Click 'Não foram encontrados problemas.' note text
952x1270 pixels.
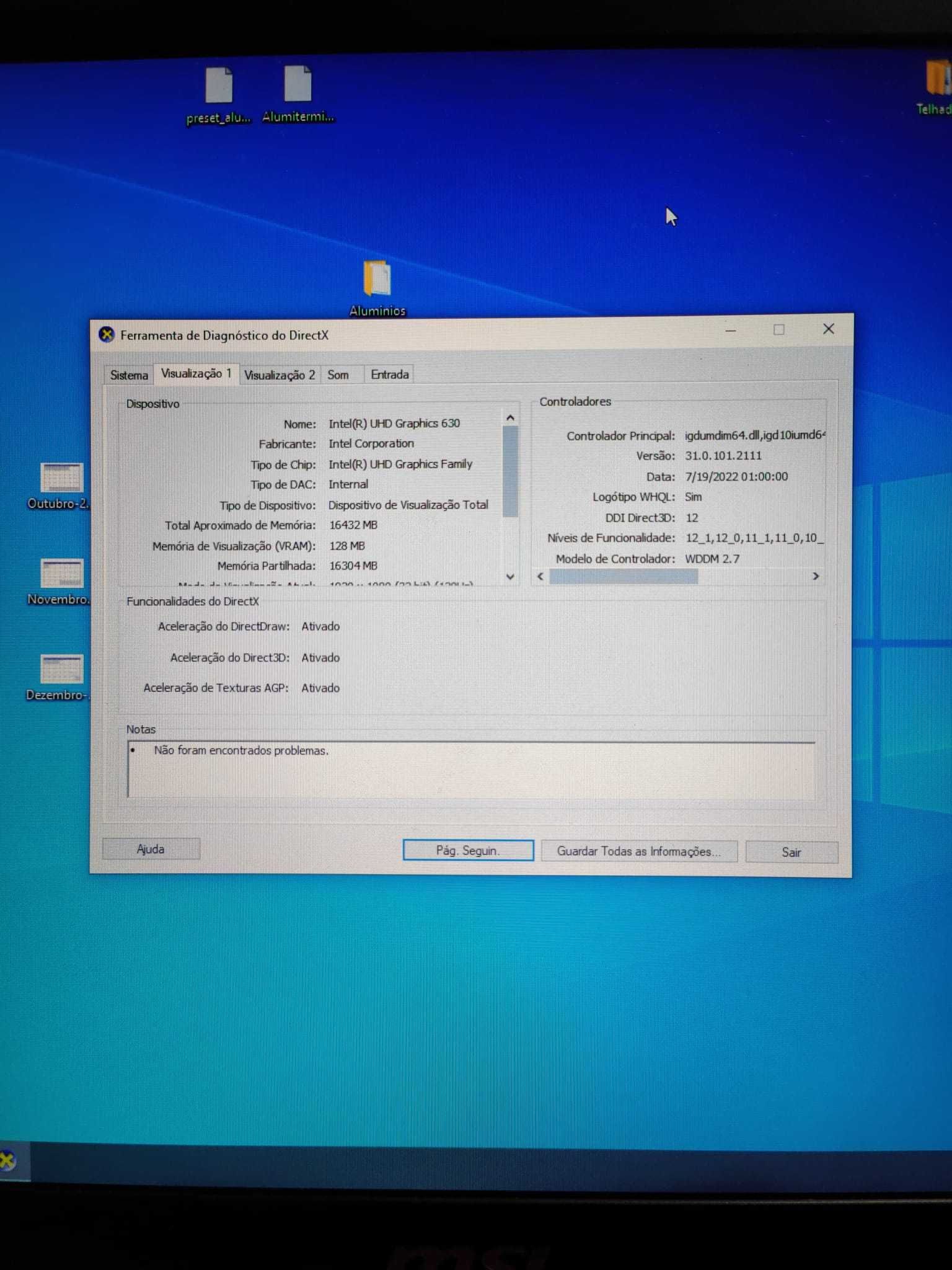pyautogui.click(x=241, y=750)
